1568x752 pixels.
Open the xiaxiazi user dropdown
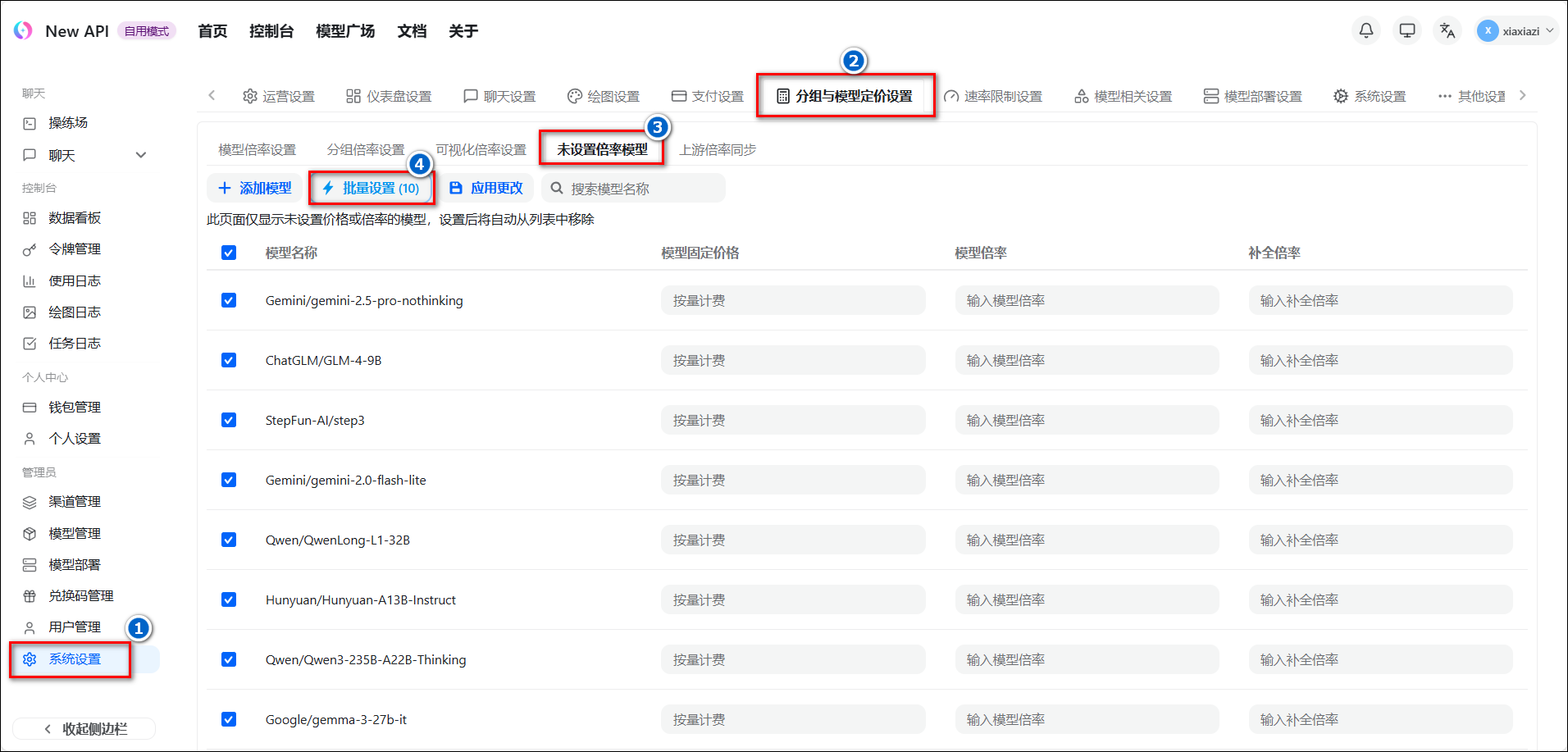pos(1516,31)
